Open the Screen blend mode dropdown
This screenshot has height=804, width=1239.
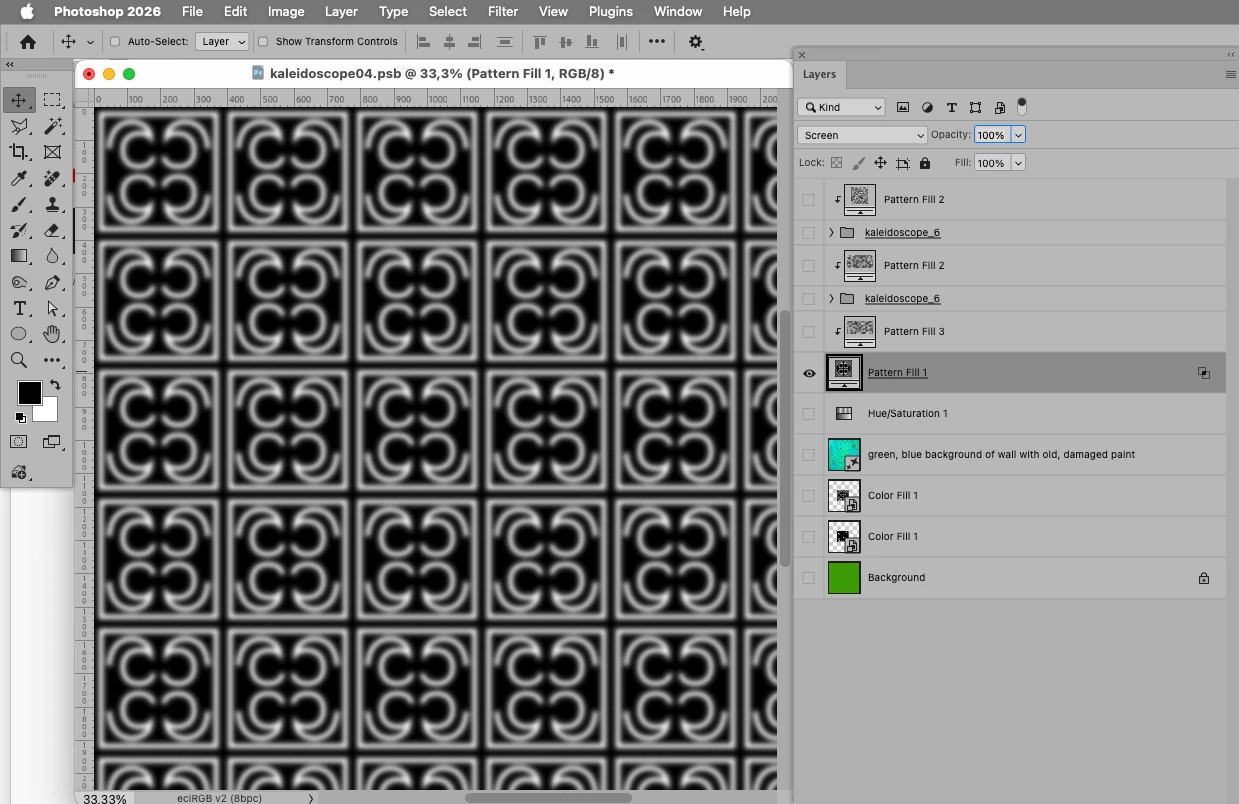(863, 135)
